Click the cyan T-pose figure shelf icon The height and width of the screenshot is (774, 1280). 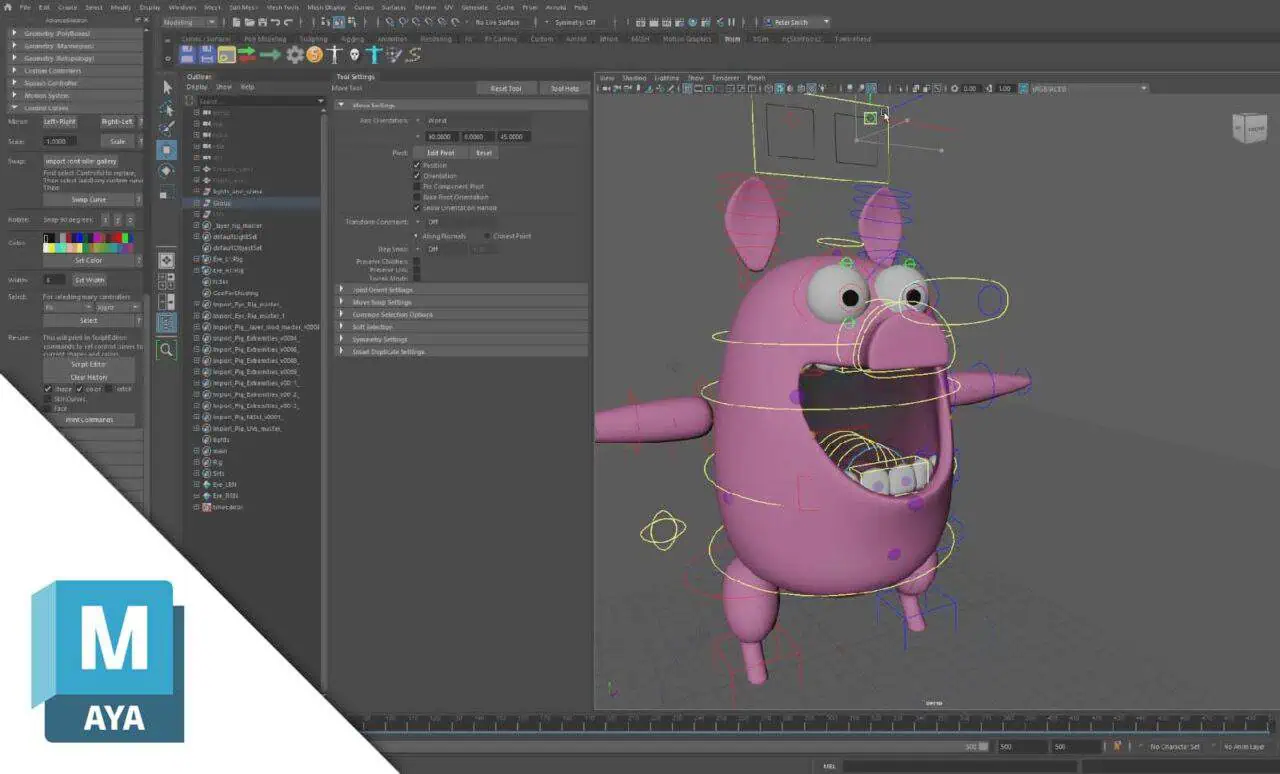[374, 54]
